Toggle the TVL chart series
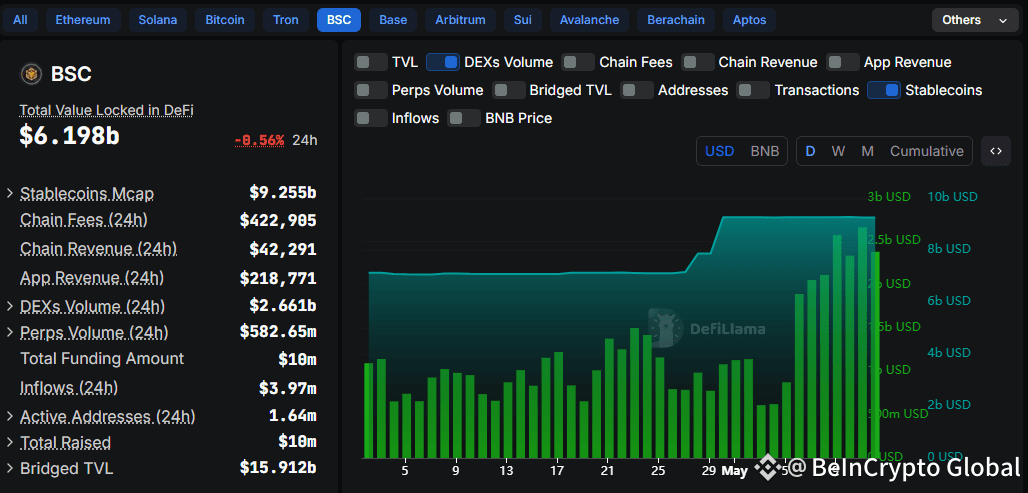Image resolution: width=1028 pixels, height=493 pixels. [371, 62]
